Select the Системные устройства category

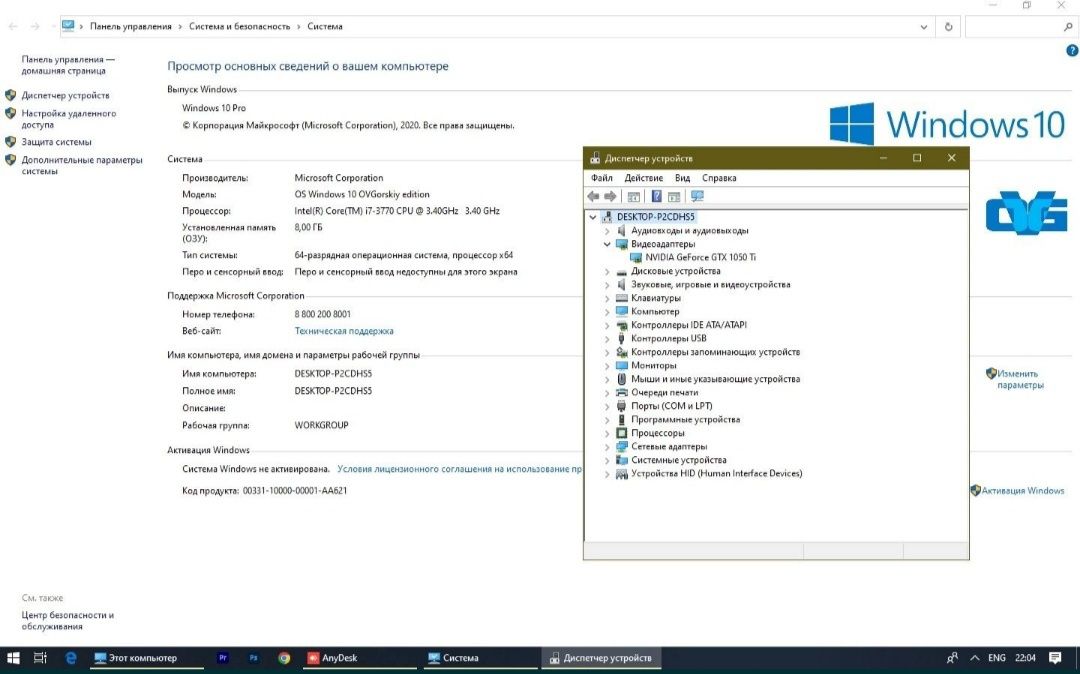tap(678, 460)
